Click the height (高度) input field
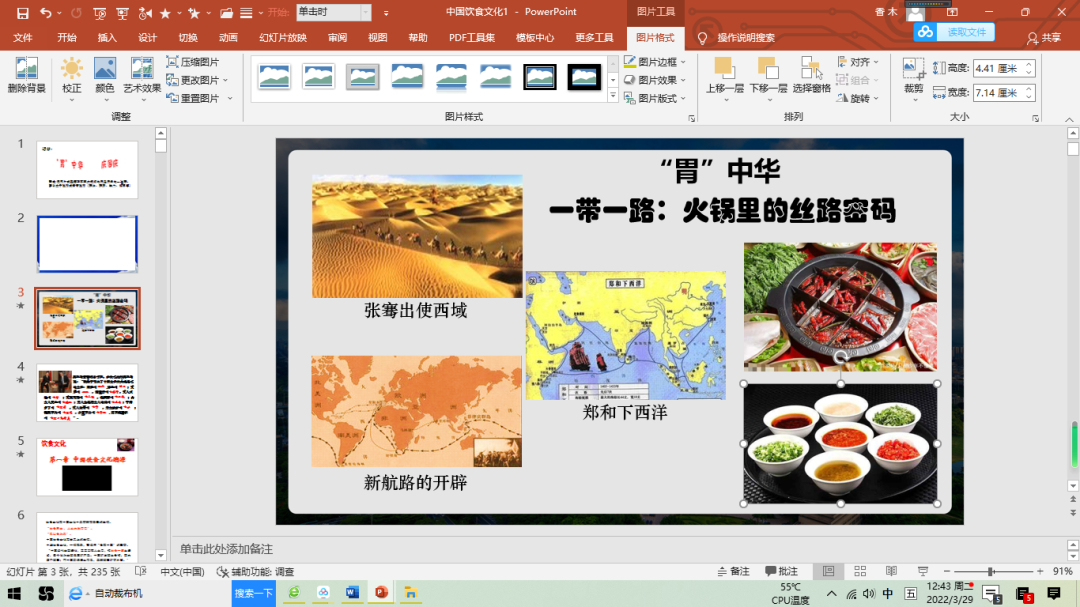 coord(999,68)
